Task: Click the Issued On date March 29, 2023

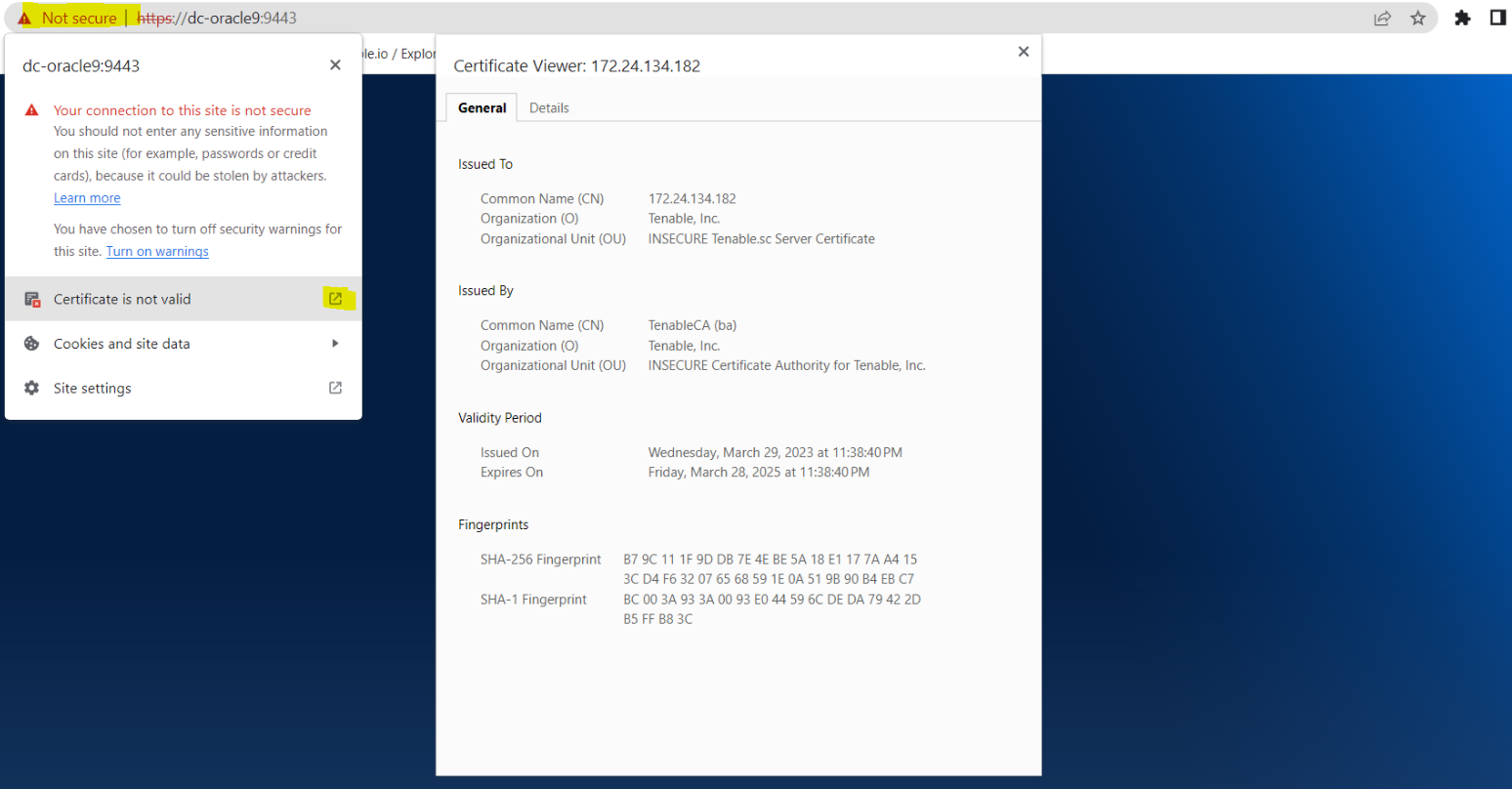Action: 776,452
